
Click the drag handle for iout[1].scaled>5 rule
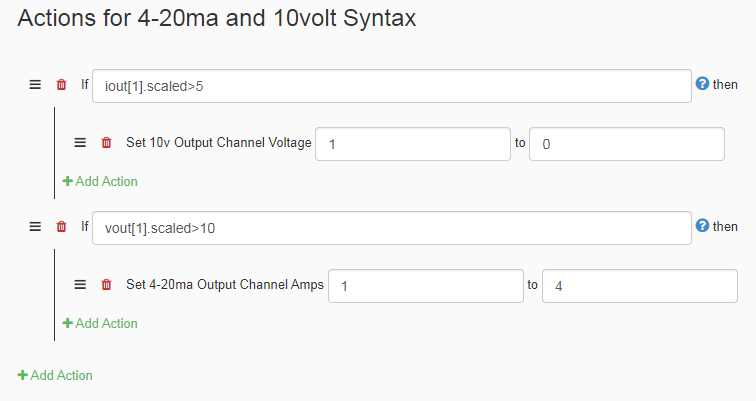coord(35,84)
